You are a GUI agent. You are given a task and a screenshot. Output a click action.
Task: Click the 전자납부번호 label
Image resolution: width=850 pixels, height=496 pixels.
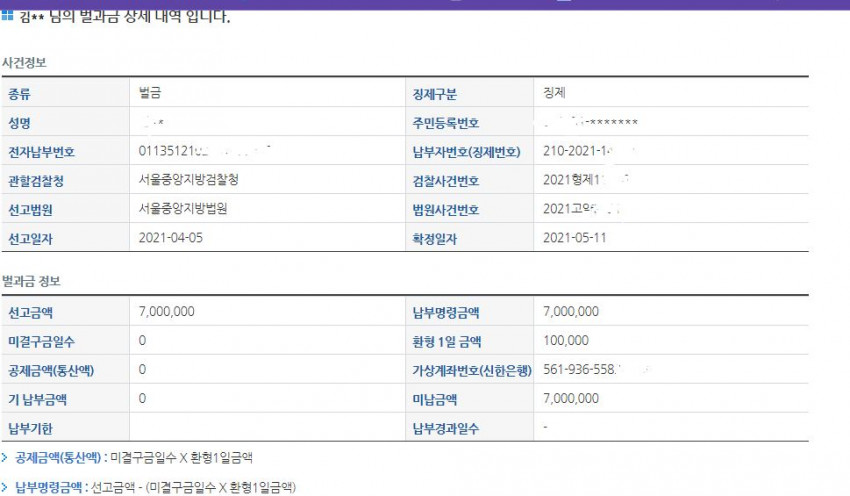tap(41, 152)
